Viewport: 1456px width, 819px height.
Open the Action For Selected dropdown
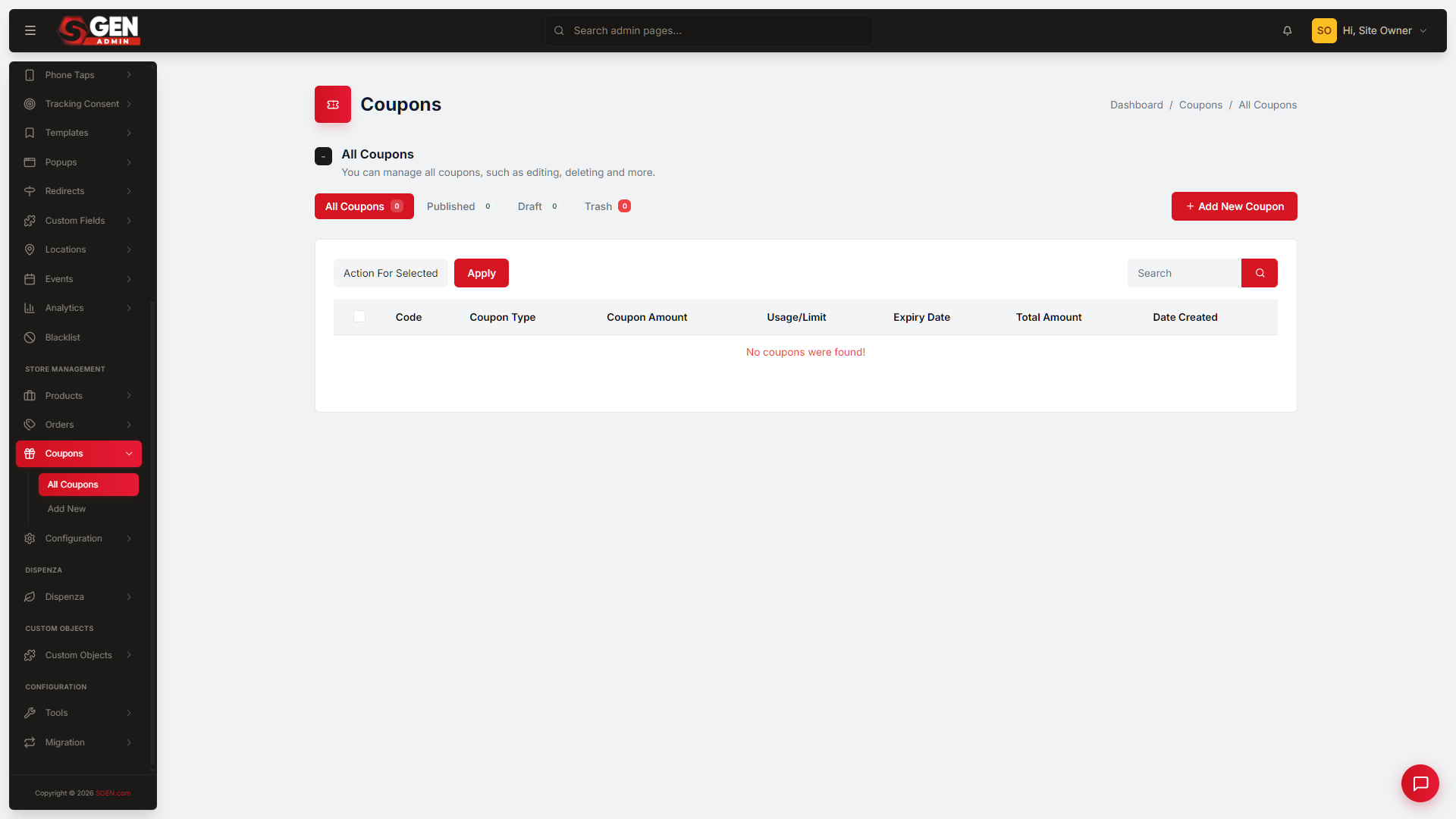click(391, 273)
